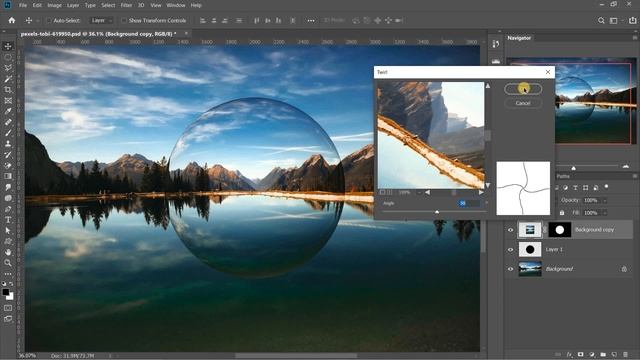
Task: Click the Home icon in options bar
Action: coord(12,20)
